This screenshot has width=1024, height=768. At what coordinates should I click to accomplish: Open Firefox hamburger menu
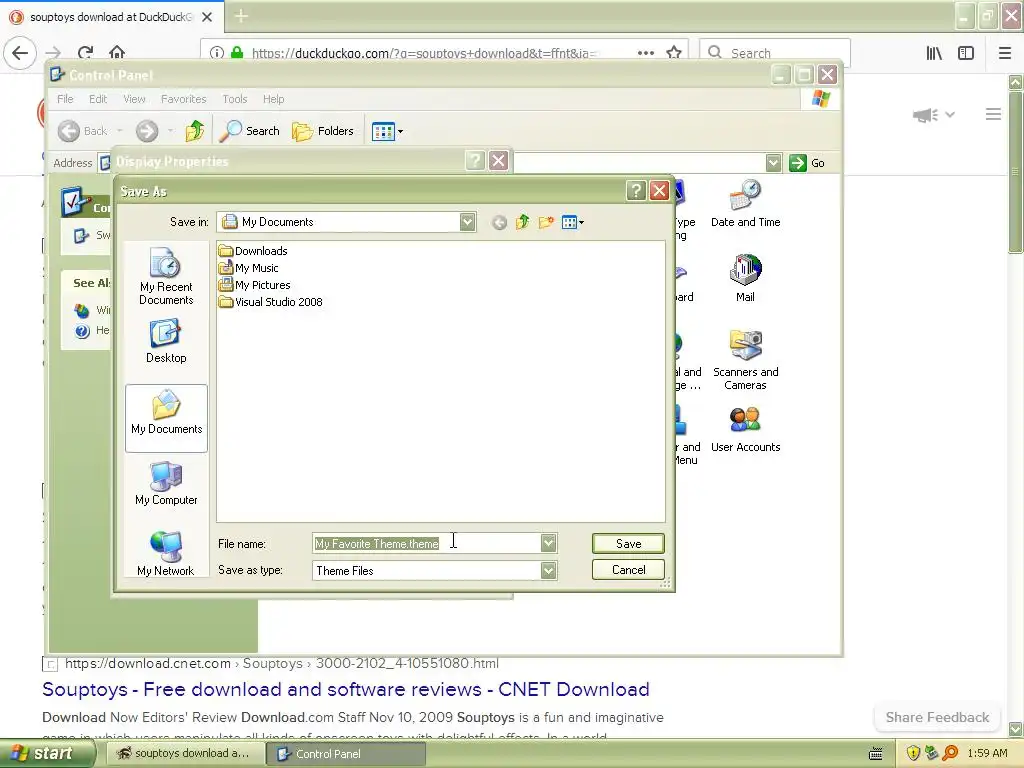coord(1005,53)
